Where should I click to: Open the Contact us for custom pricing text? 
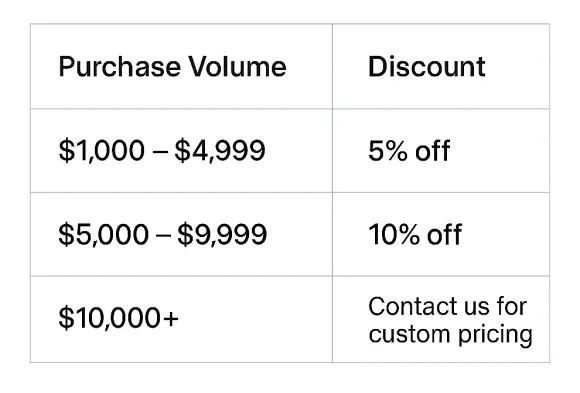point(450,320)
